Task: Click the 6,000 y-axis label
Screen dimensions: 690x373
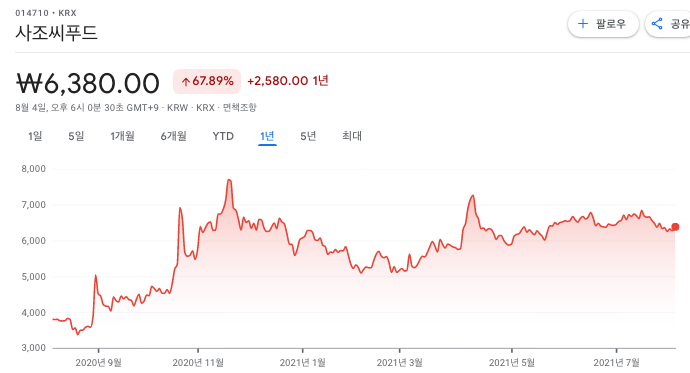Action: click(x=33, y=241)
